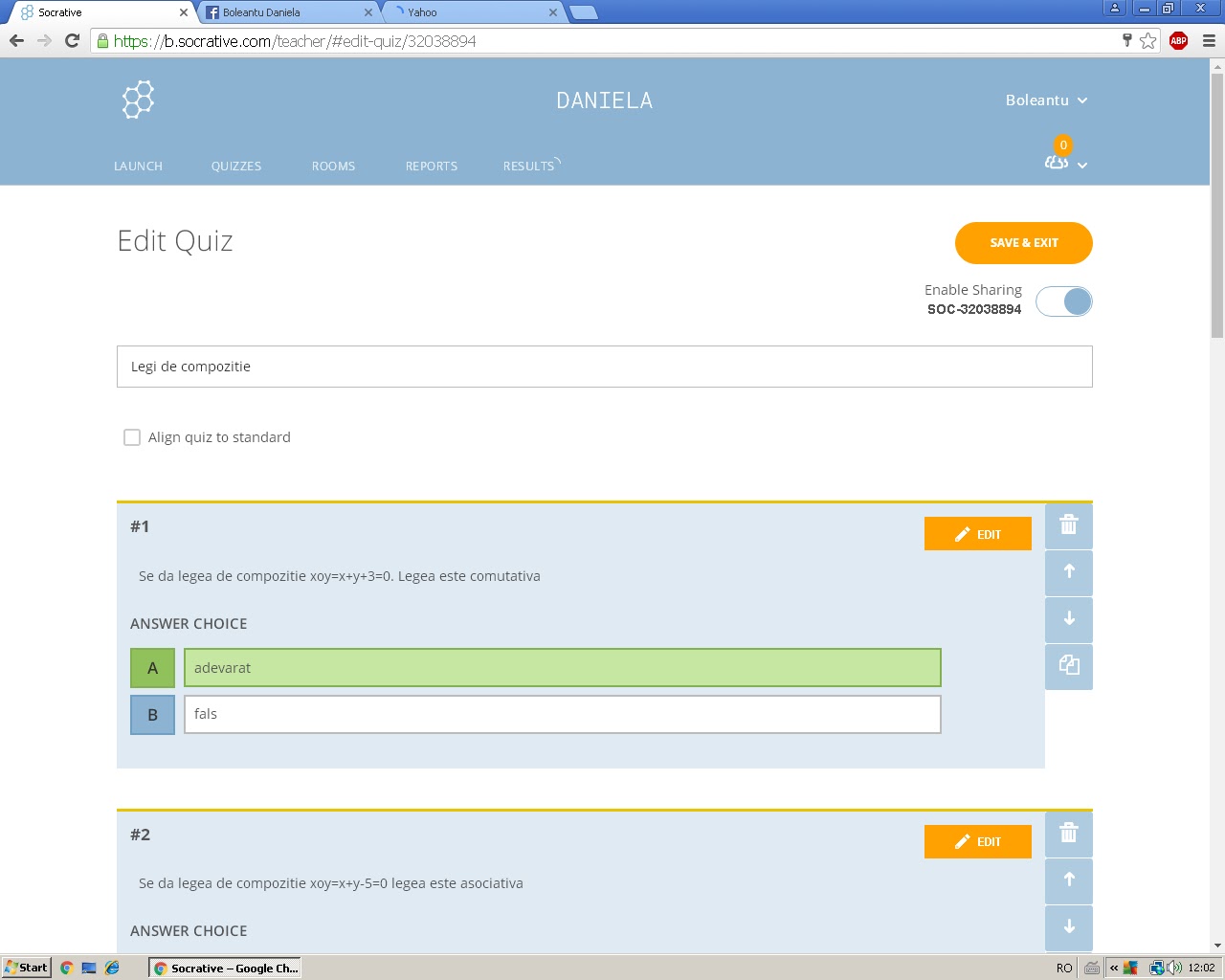Screen dimensions: 1225x980
Task: Click the 12:02 taskbar clock
Action: click(1201, 968)
